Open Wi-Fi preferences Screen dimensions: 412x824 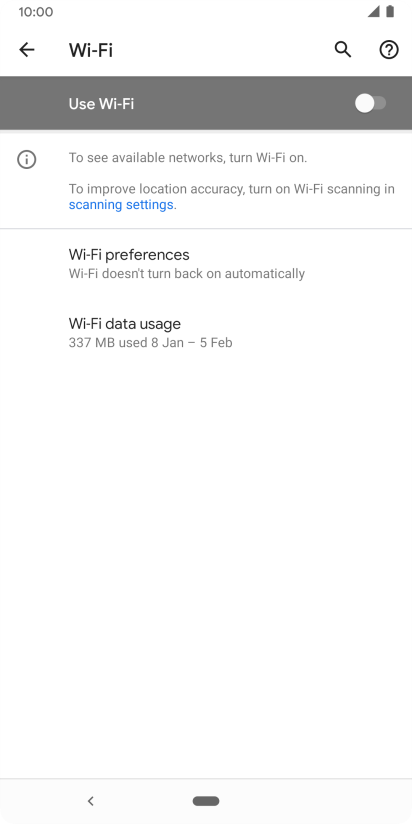click(206, 263)
